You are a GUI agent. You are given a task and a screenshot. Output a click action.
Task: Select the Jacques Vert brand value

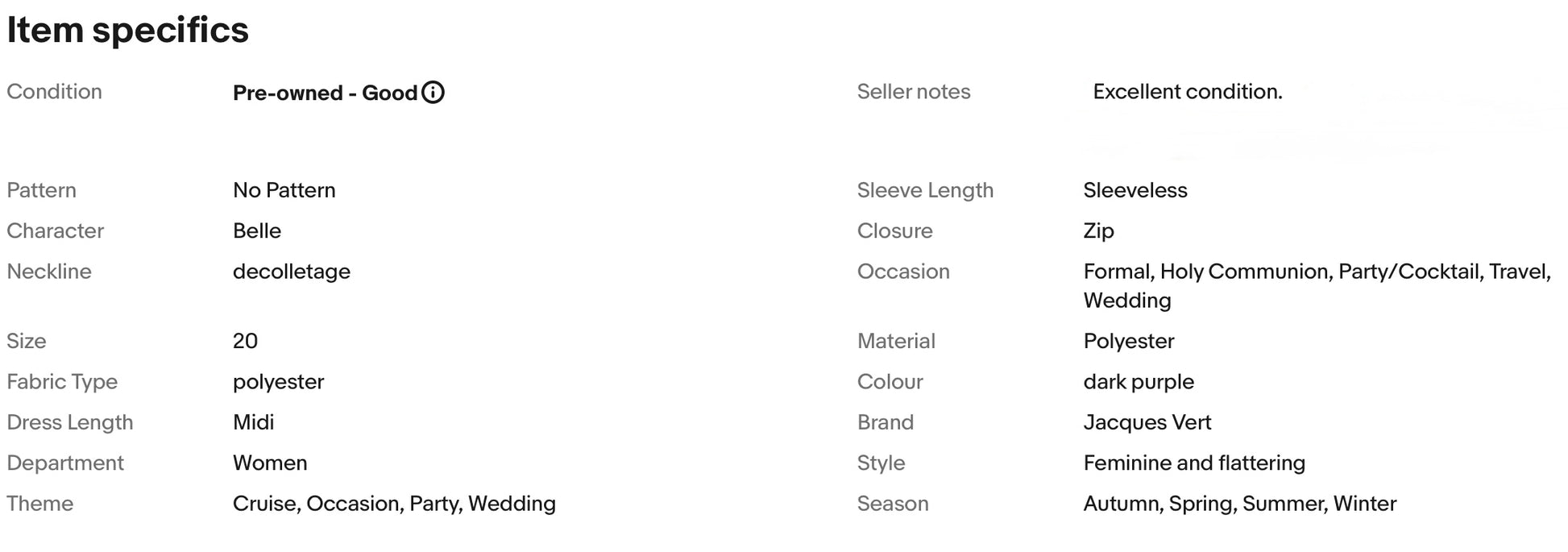pyautogui.click(x=1147, y=422)
